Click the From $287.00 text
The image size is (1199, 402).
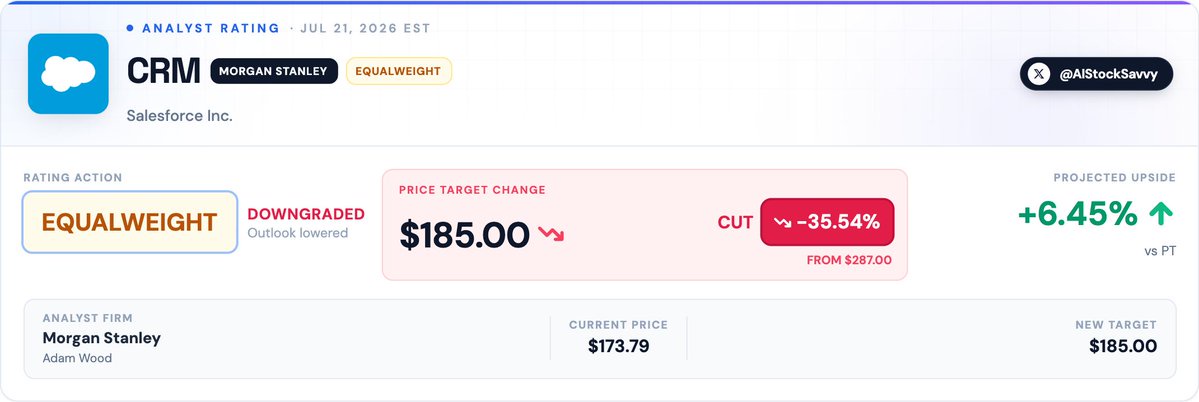(849, 260)
